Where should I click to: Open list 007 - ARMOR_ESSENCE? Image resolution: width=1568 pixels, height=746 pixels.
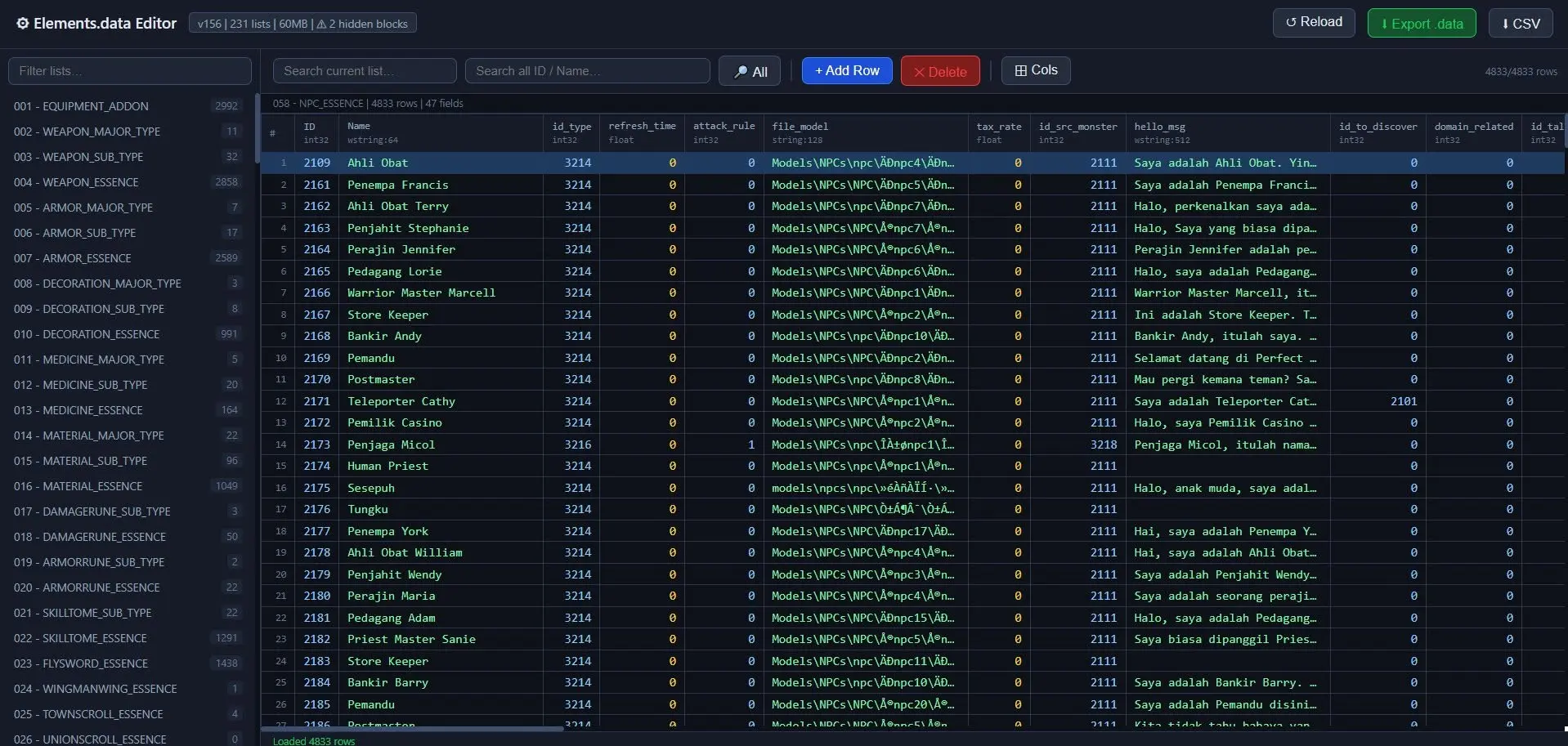point(128,258)
